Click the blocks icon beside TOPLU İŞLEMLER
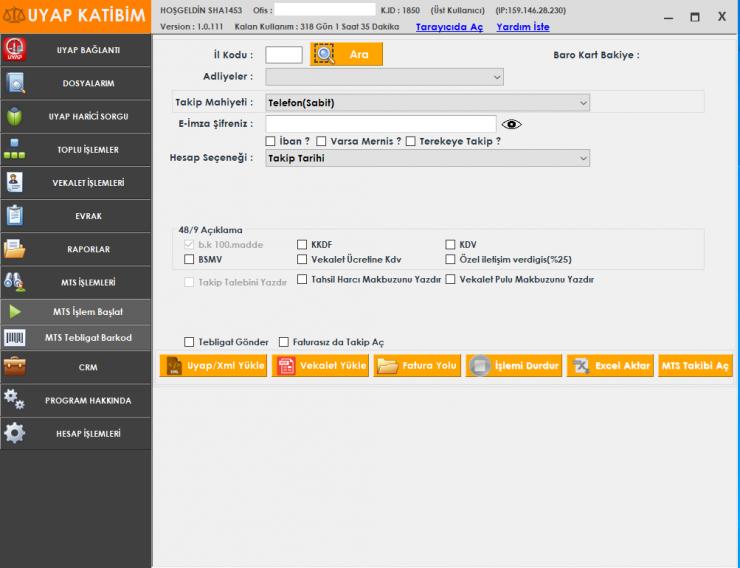 click(15, 149)
